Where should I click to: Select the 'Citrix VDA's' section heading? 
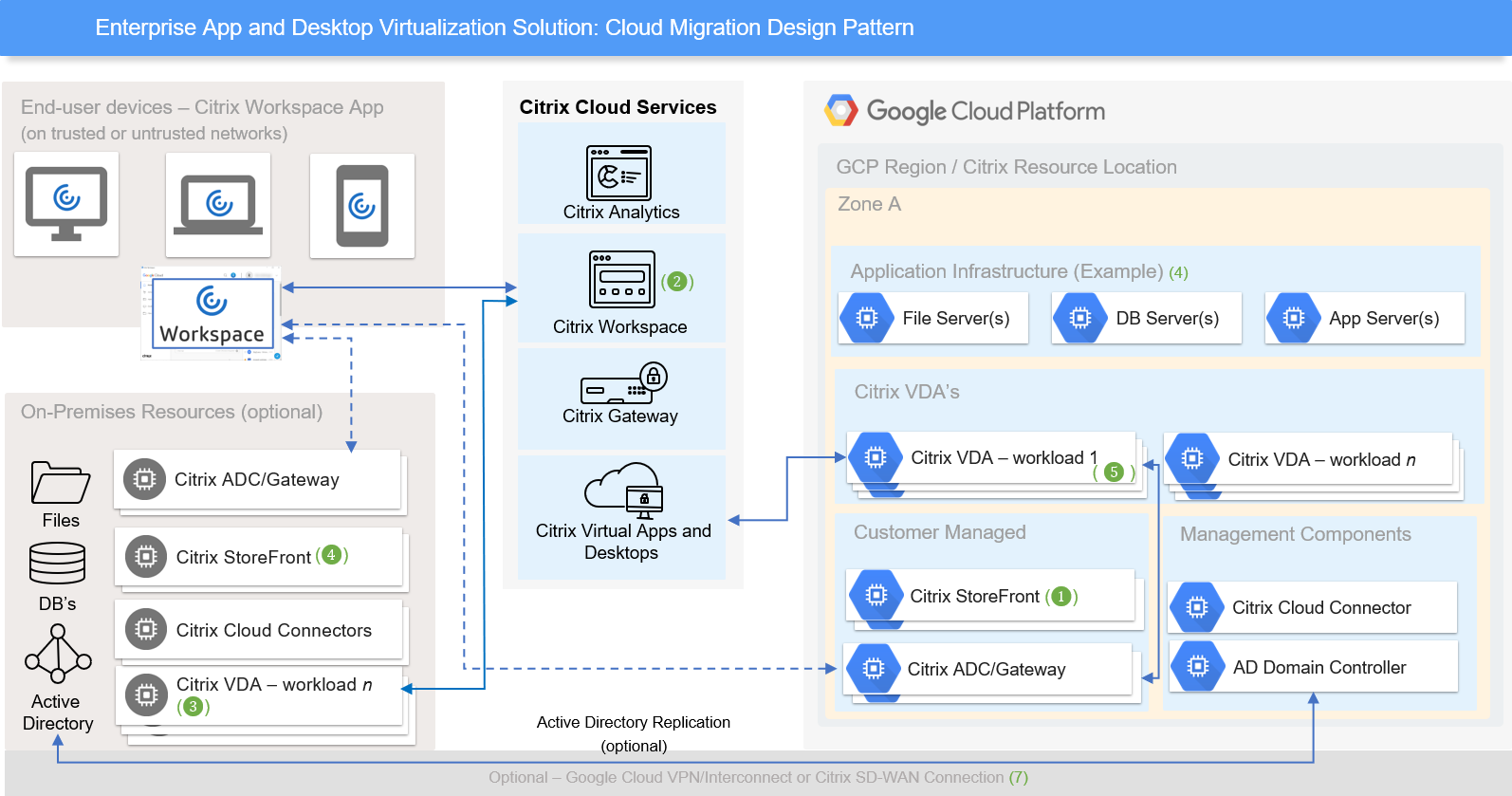point(907,392)
